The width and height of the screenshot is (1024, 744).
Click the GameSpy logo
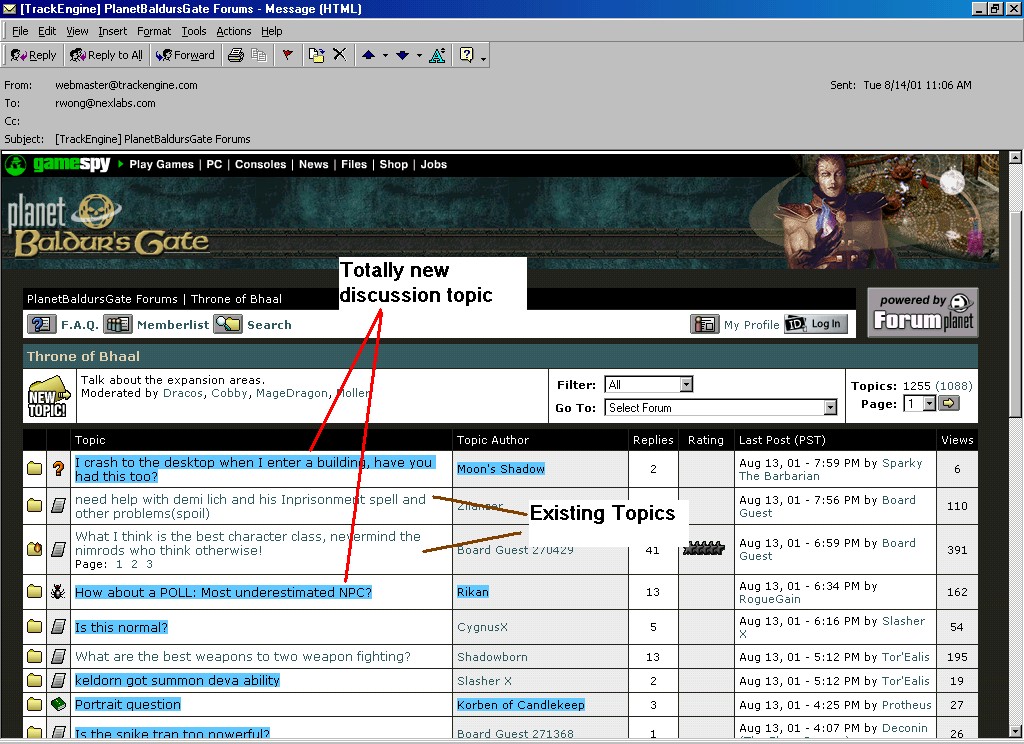[x=57, y=165]
